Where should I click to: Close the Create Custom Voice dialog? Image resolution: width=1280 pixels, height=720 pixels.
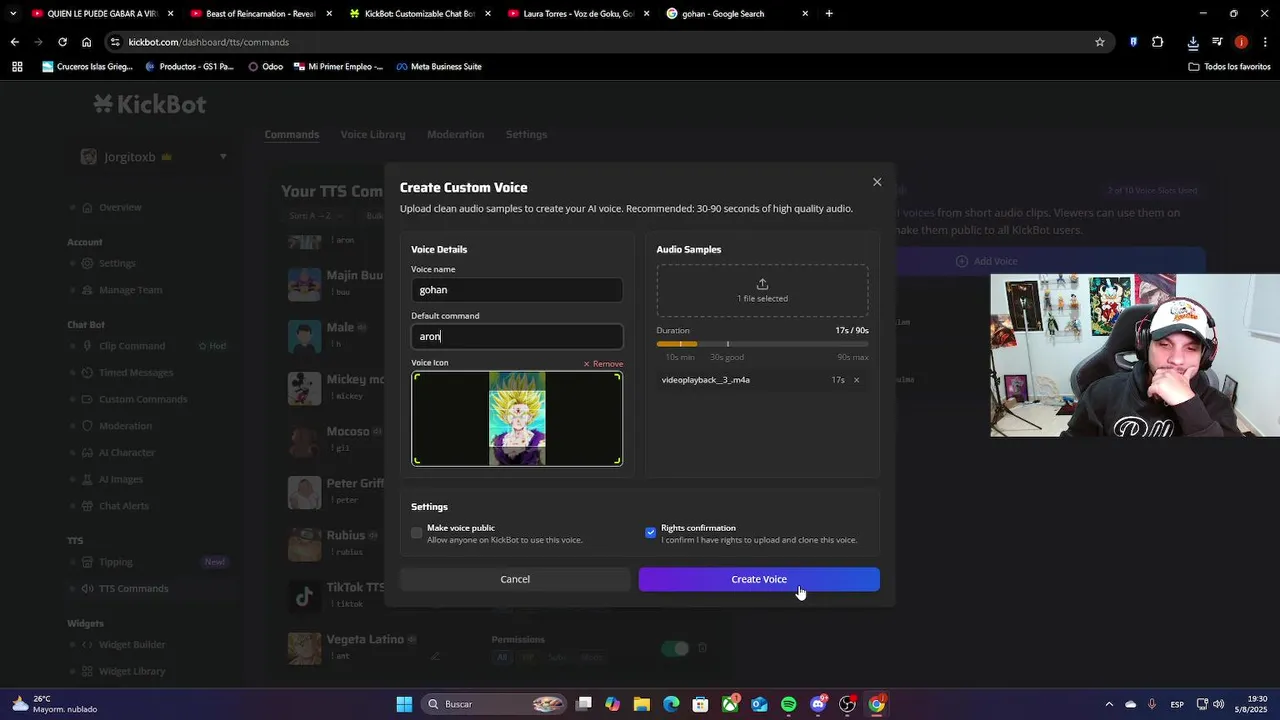877,182
